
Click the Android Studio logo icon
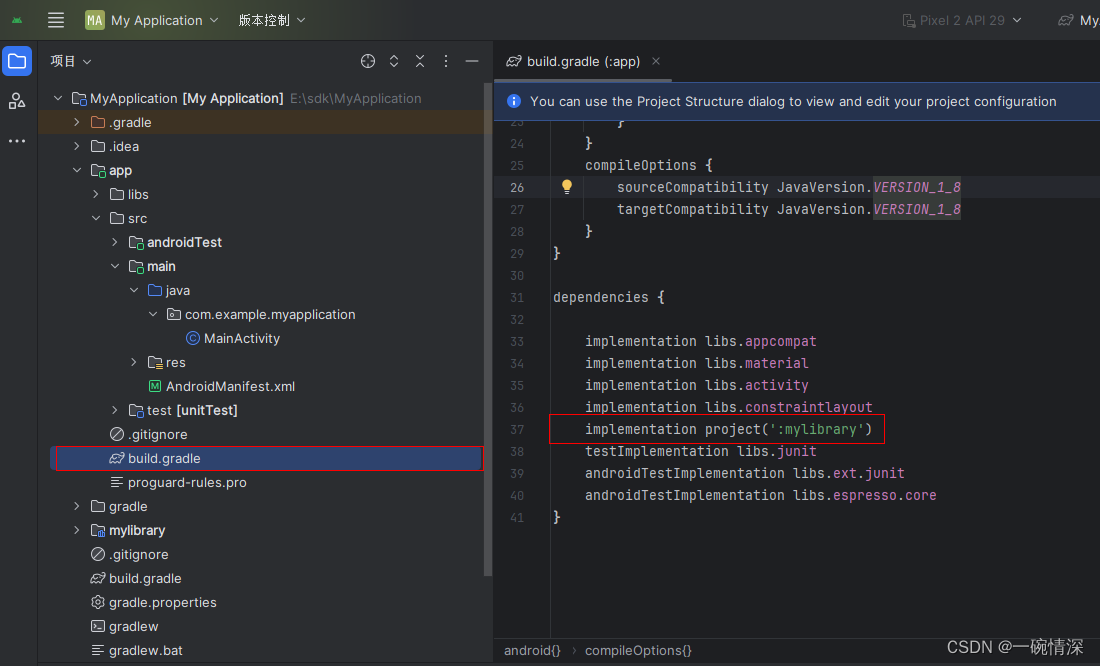point(16,19)
